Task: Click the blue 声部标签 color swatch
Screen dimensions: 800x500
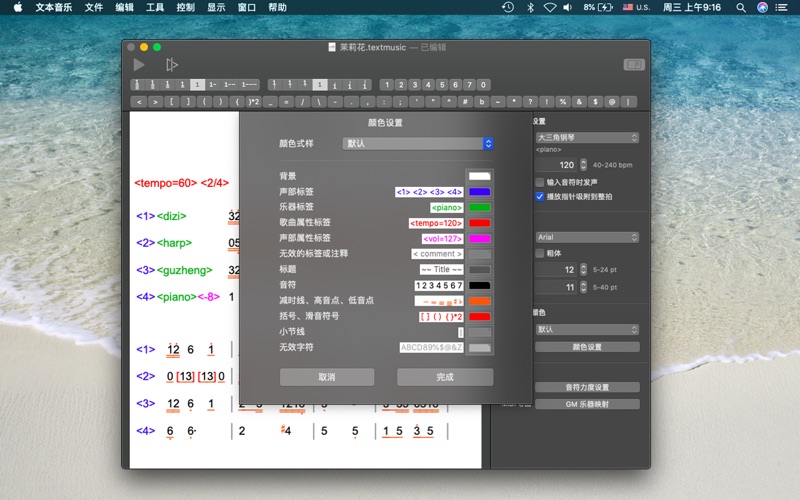Action: [x=480, y=191]
